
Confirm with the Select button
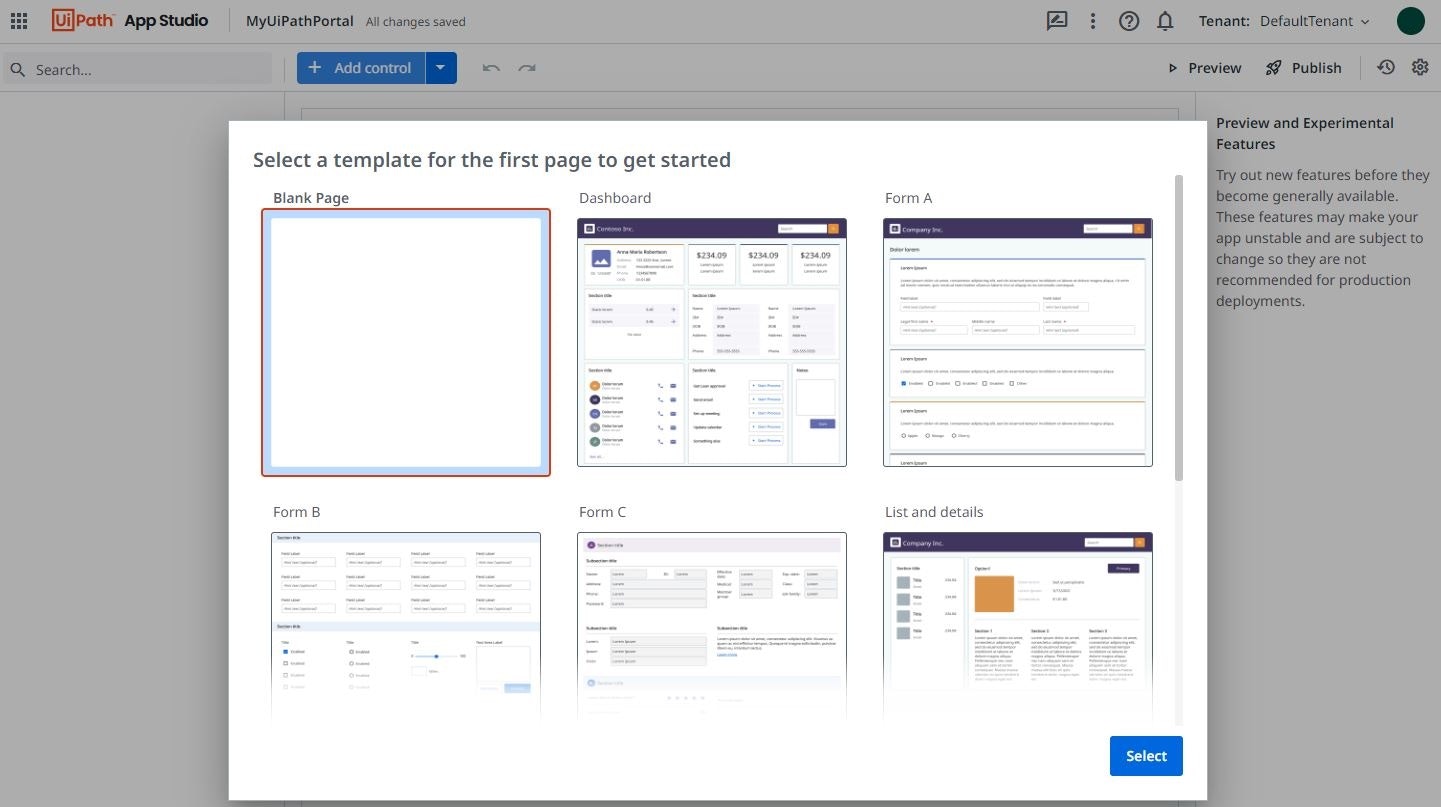tap(1146, 756)
